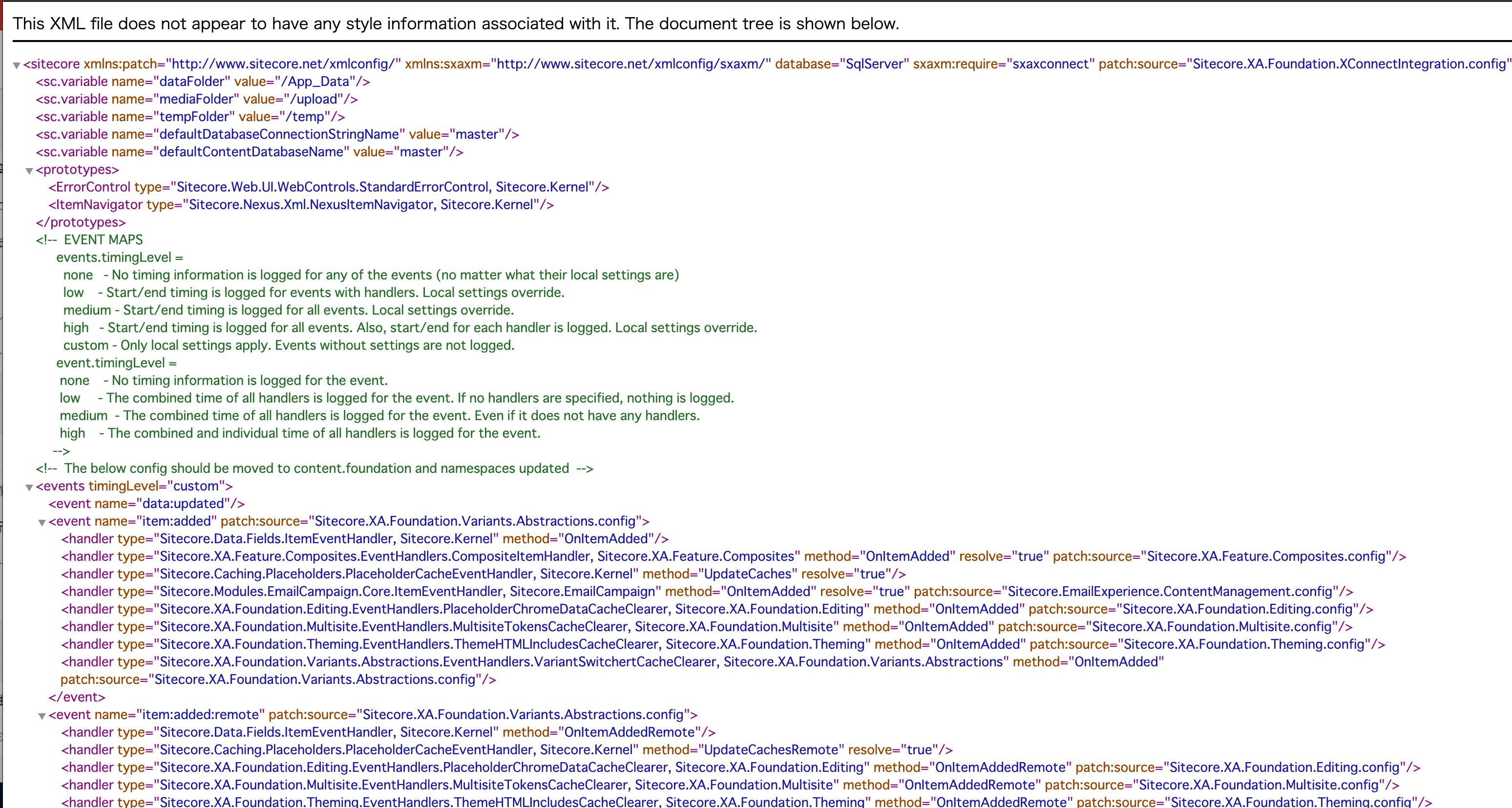Collapse the item:added event node
The image size is (1512, 808).
(42, 523)
